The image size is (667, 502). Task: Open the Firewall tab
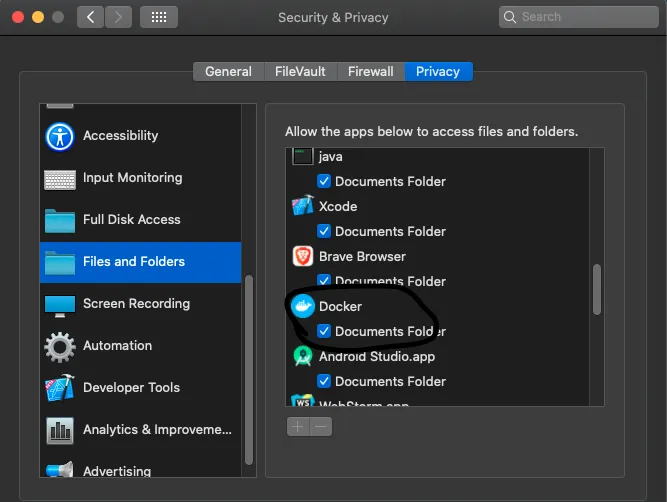tap(371, 71)
